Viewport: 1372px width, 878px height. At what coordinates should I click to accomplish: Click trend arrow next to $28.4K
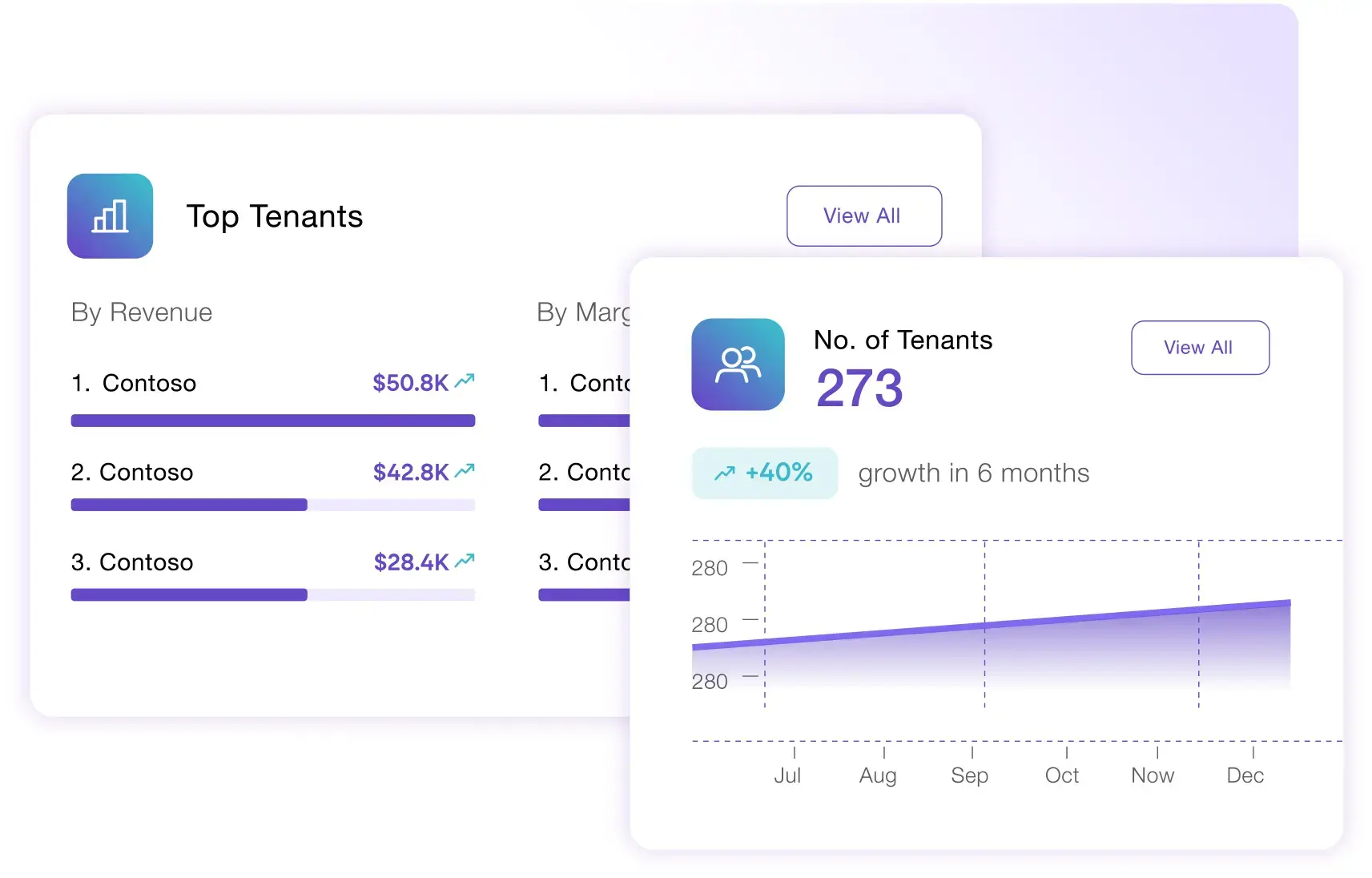pos(465,561)
